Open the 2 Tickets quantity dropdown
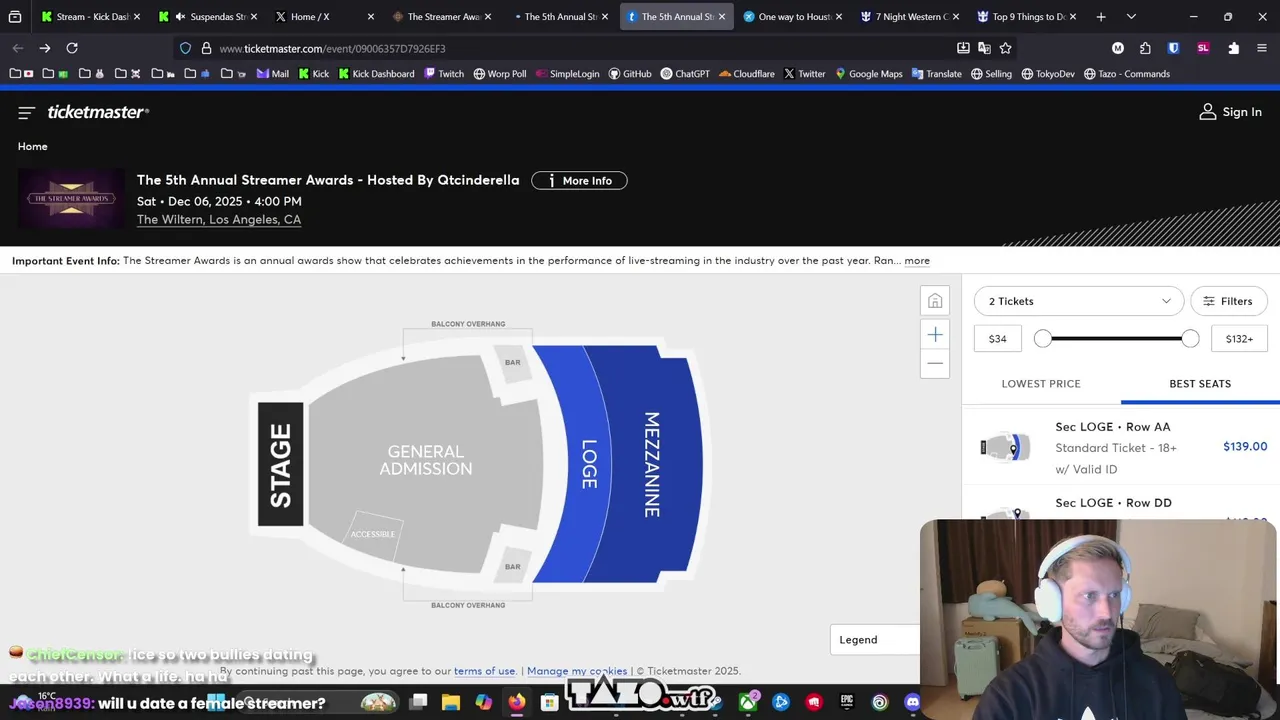The width and height of the screenshot is (1280, 720). coord(1079,301)
